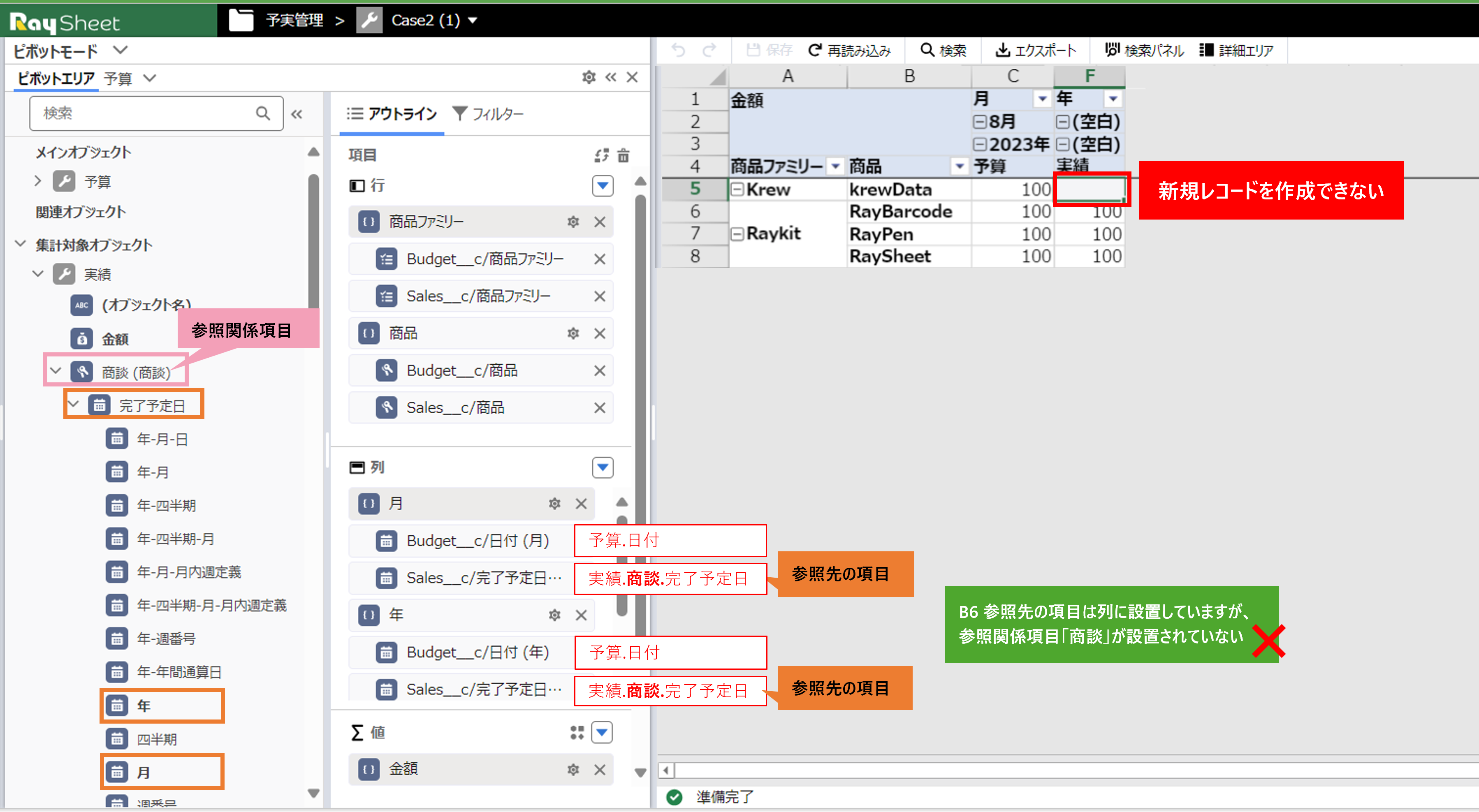1479x812 pixels.
Task: Remove Sales__c/商品ファミリー item
Action: coord(600,296)
